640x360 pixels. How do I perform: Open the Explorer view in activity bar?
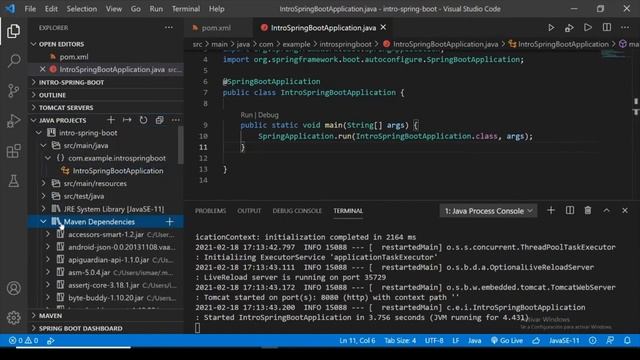tap(13, 31)
